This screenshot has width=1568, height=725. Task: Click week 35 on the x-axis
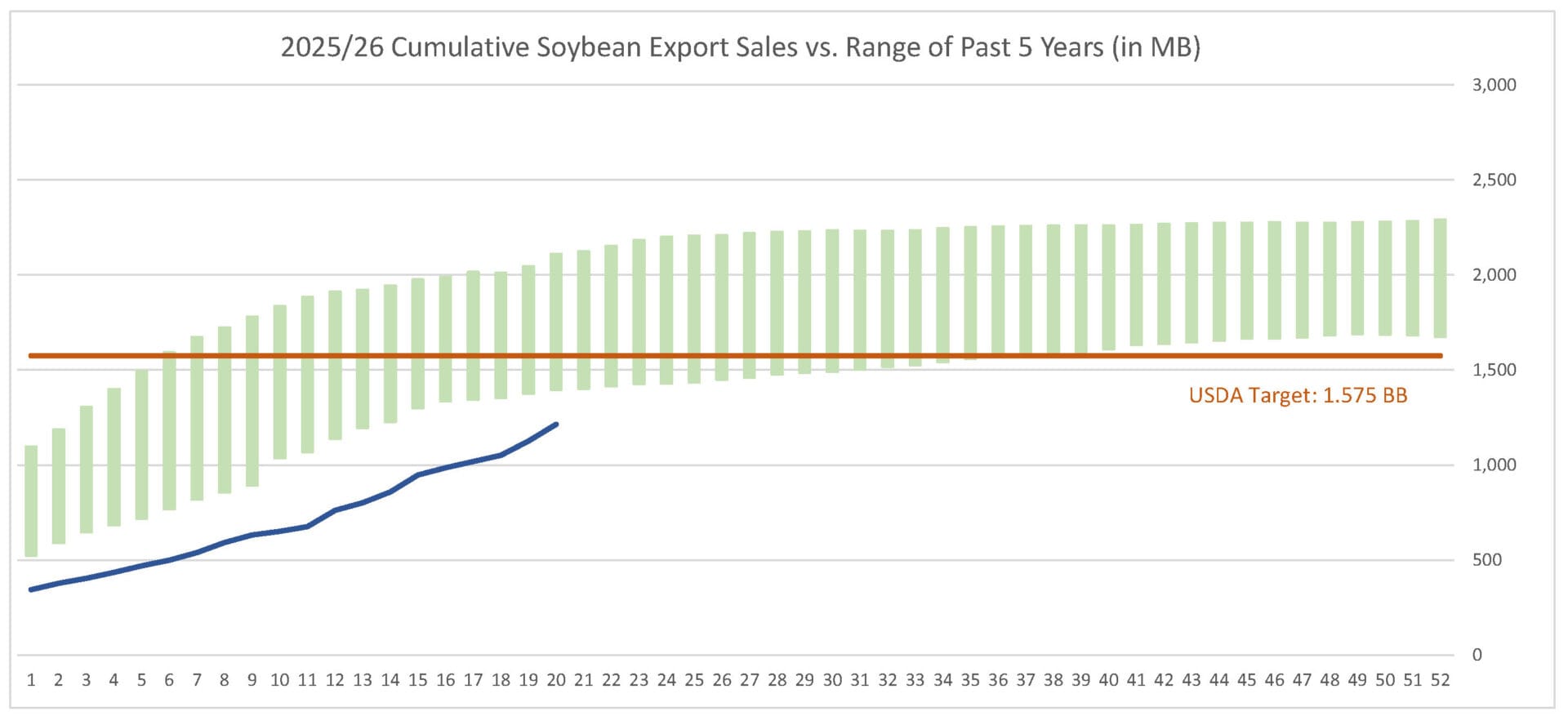pyautogui.click(x=970, y=680)
